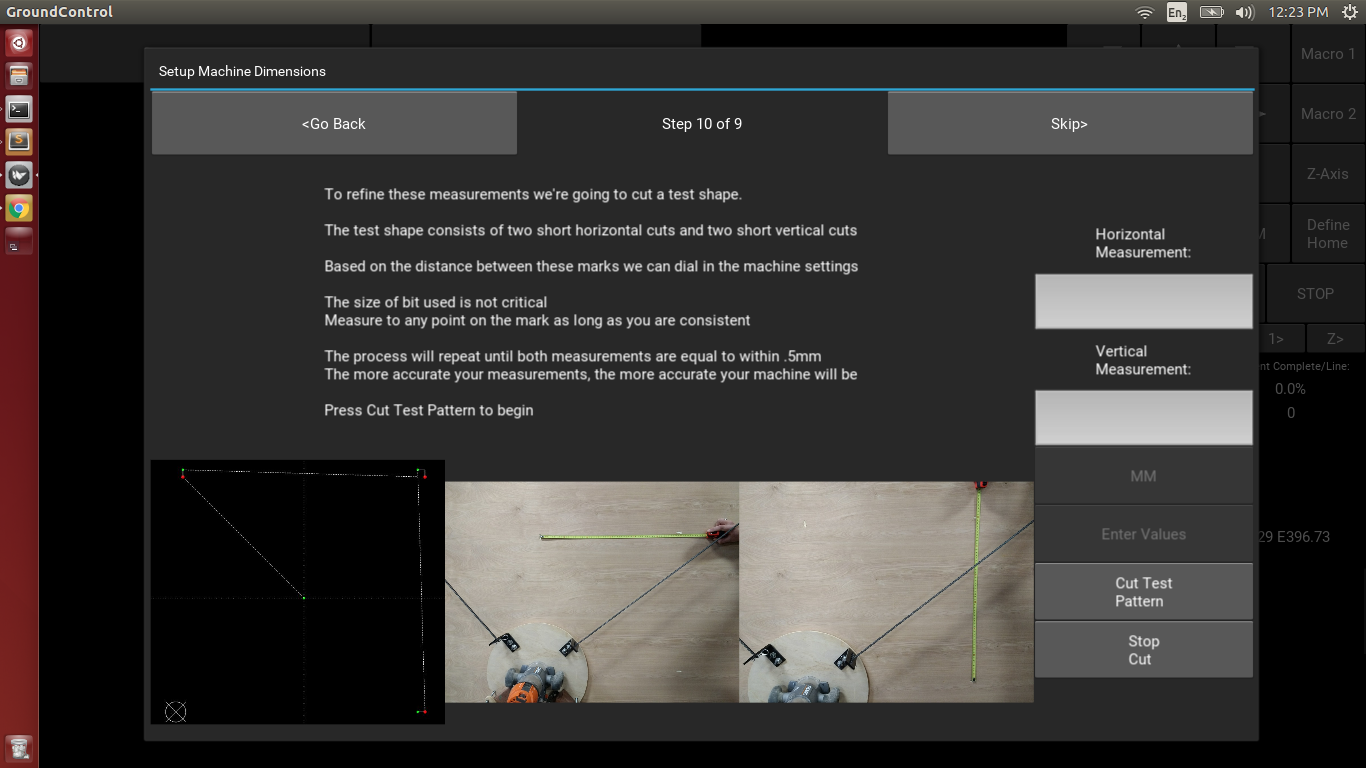Screen dimensions: 1366x768
Task: Click <Go Back in the setup wizard
Action: click(x=334, y=123)
